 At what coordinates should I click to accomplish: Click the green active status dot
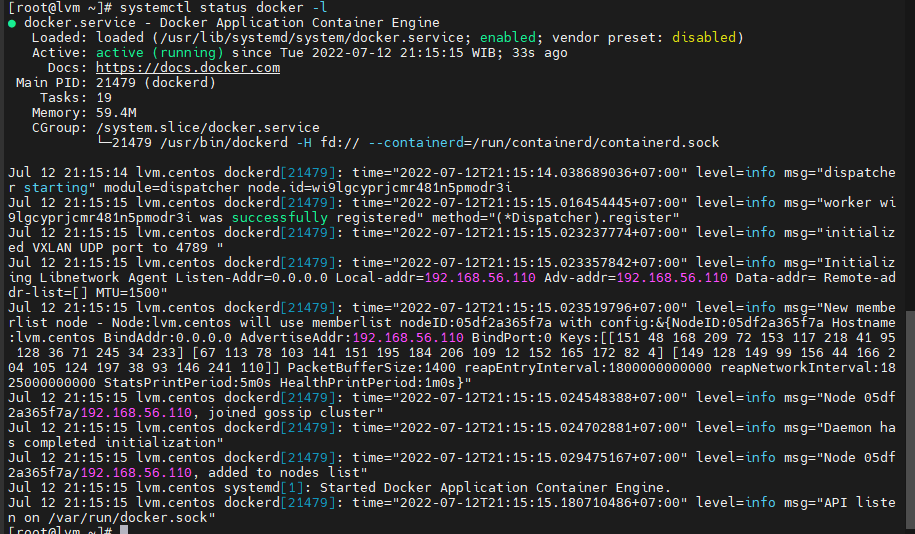point(12,23)
